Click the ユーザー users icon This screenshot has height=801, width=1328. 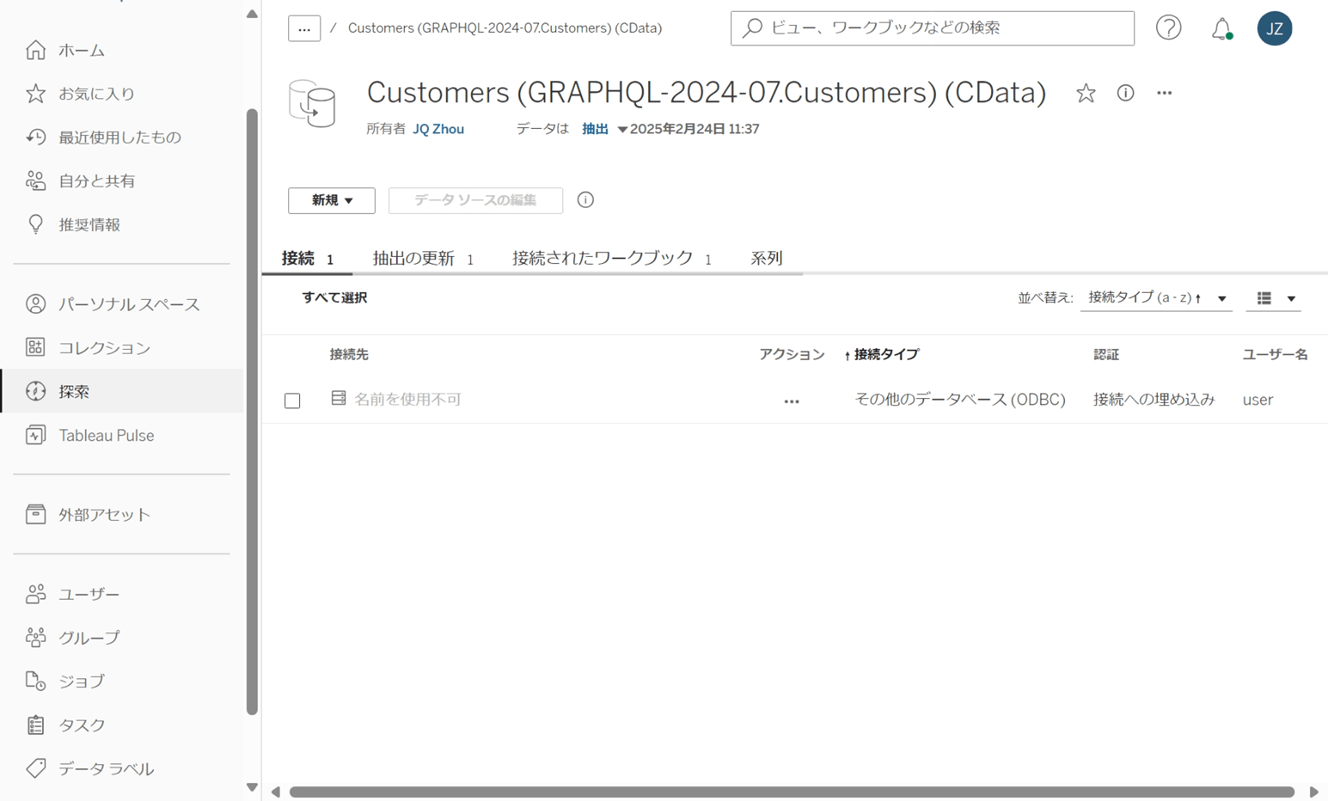click(x=36, y=594)
